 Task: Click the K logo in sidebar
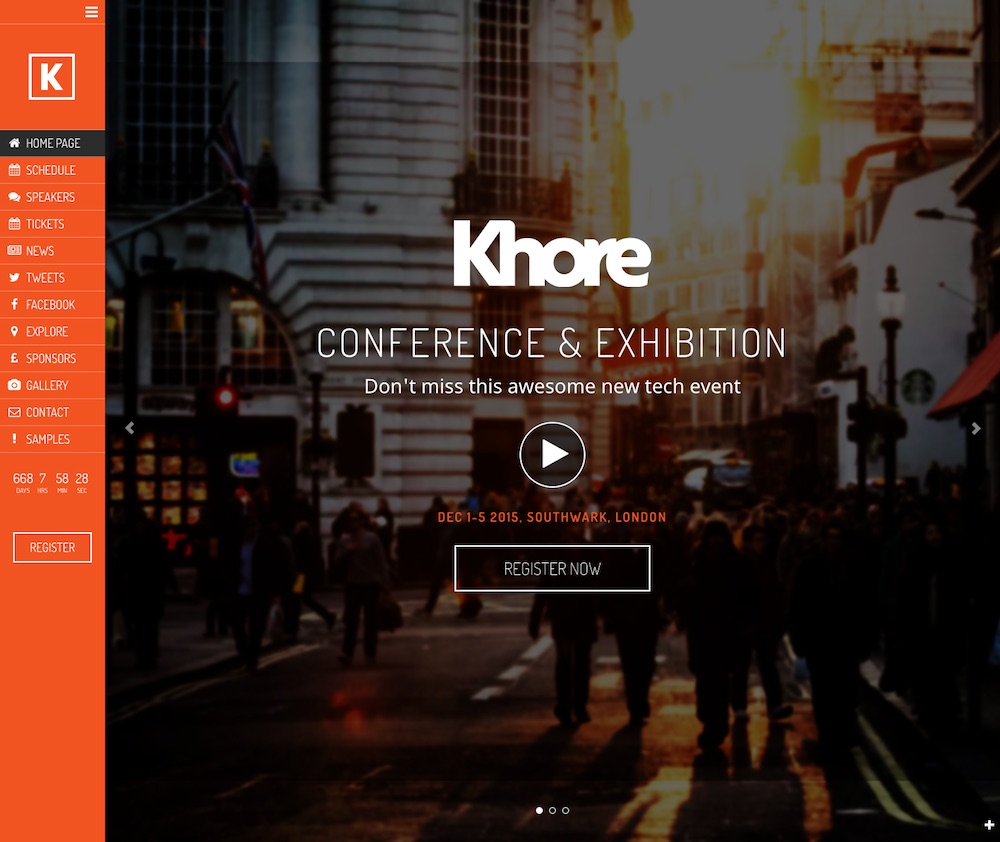tap(52, 77)
